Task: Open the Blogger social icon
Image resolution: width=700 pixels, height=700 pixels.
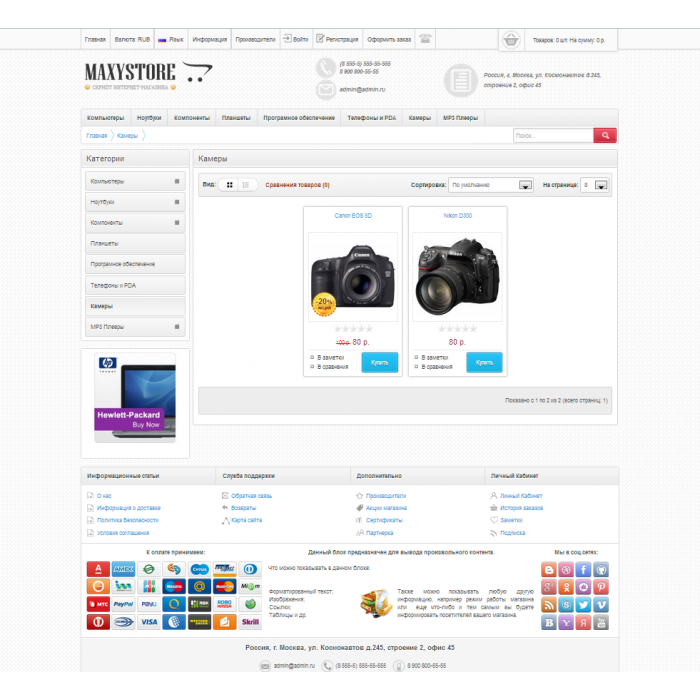Action: 549,570
